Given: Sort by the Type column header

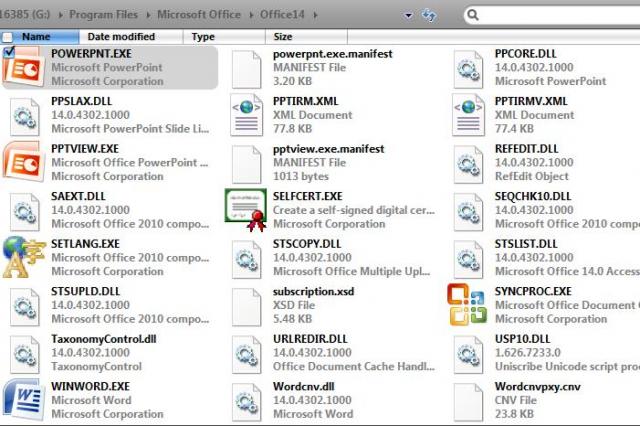Looking at the screenshot, I should click(x=224, y=37).
